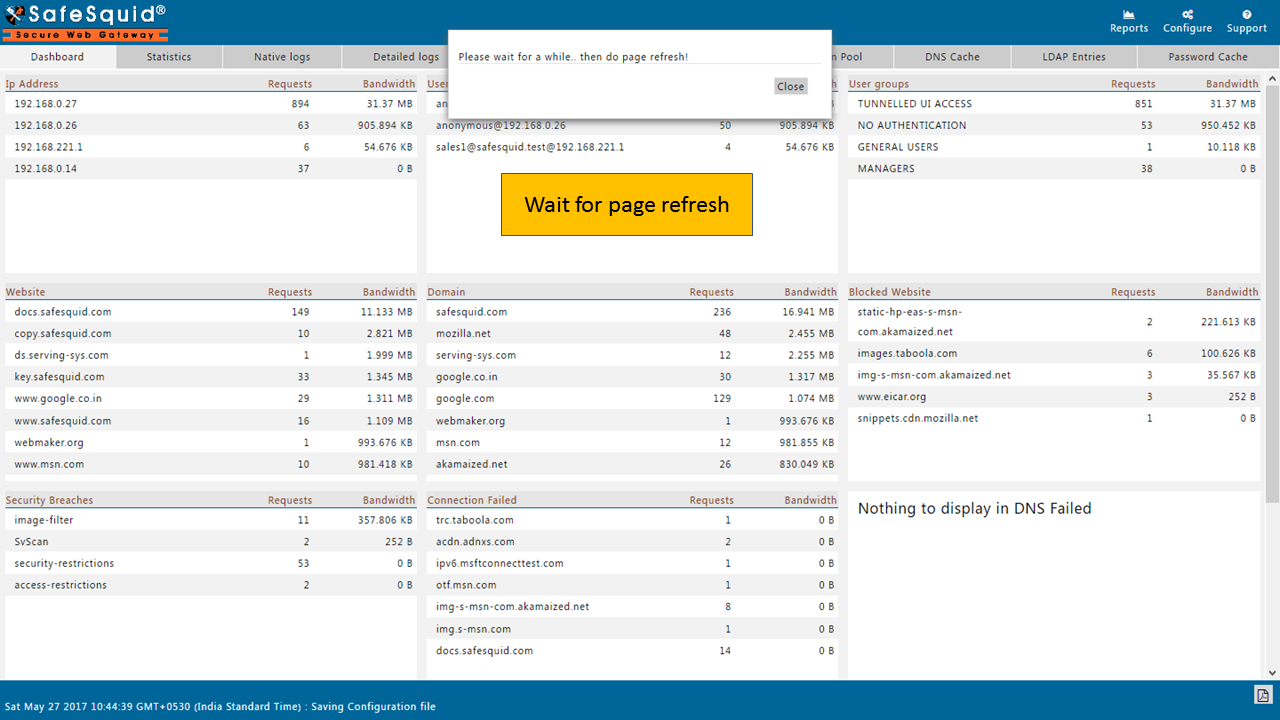Select MANAGERS user group

coord(1054,169)
